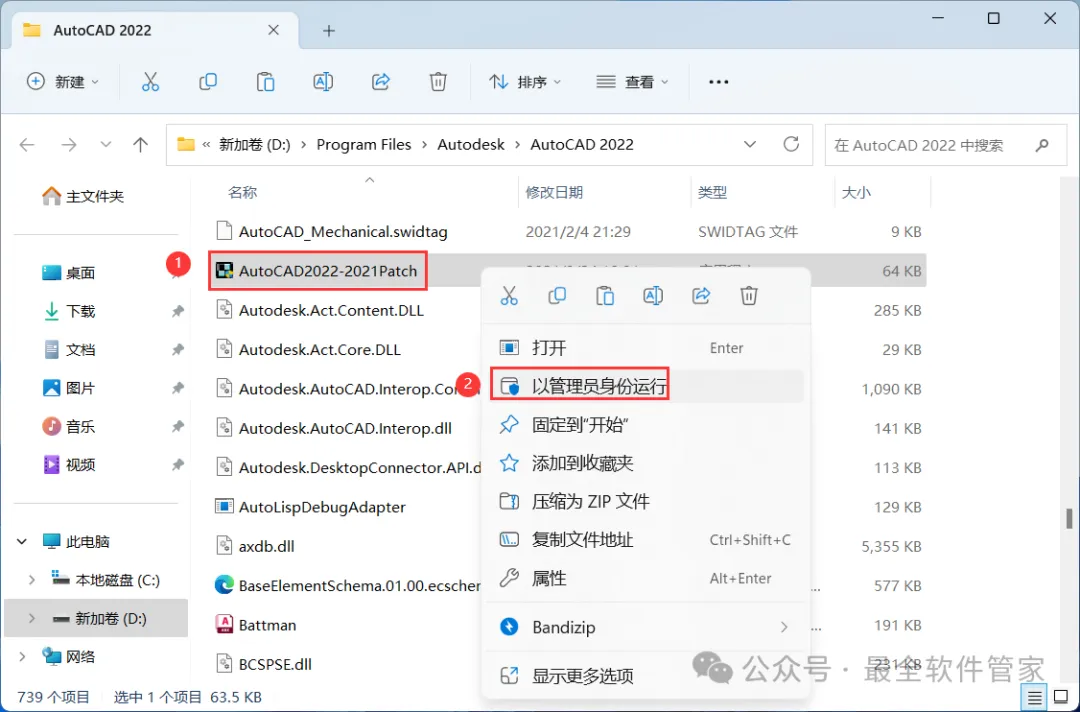Collapse the 此电脑 tree node

click(22, 542)
